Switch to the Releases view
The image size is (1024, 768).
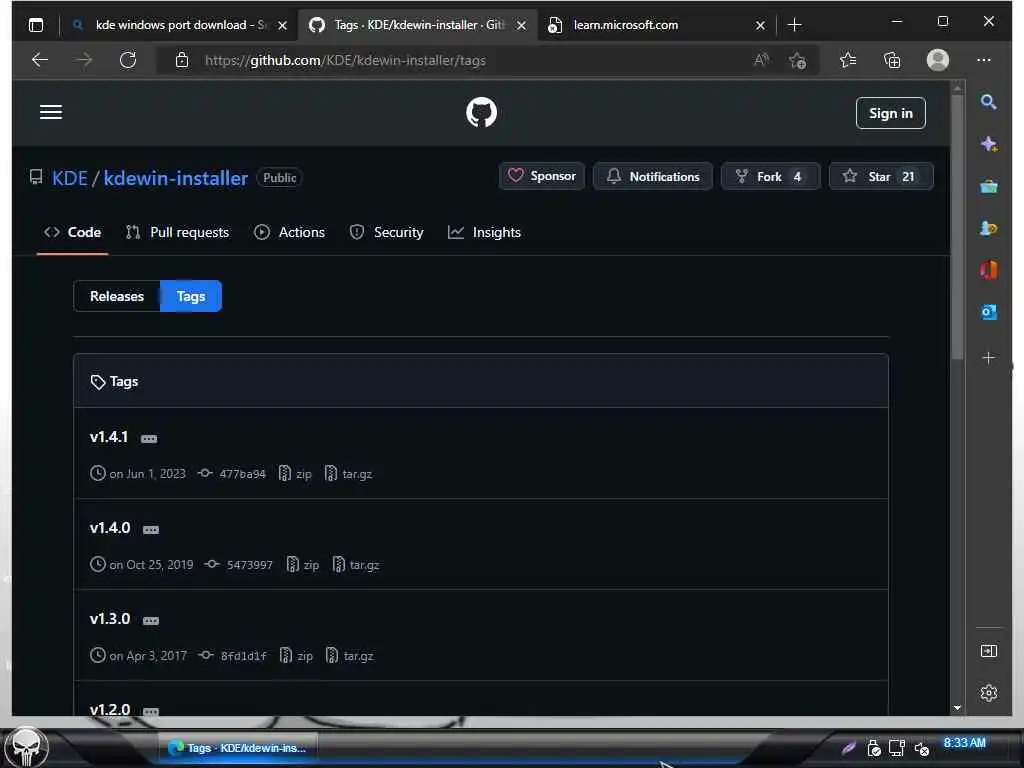117,296
